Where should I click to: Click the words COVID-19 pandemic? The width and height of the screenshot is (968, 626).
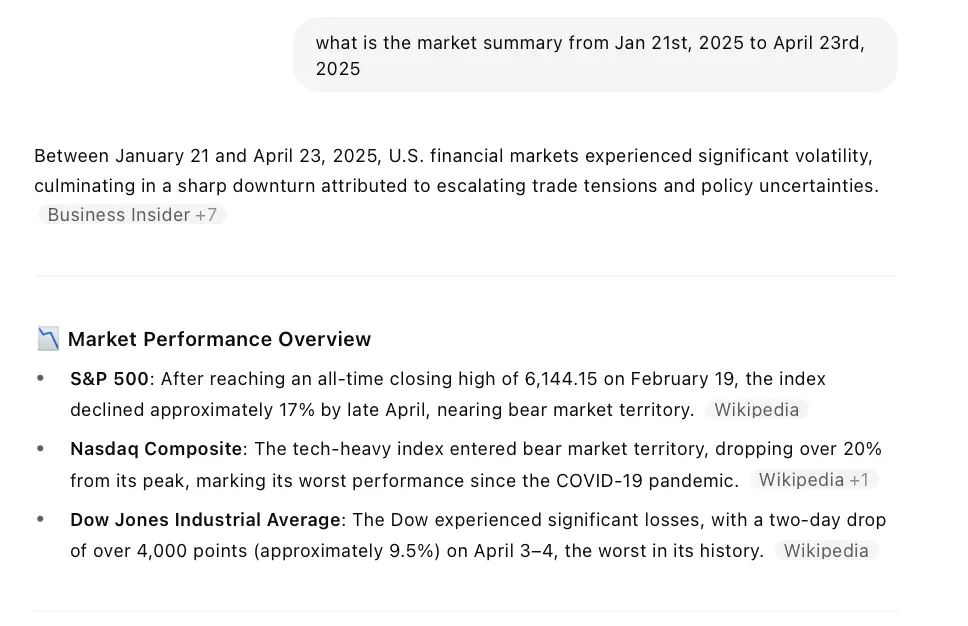[657, 480]
